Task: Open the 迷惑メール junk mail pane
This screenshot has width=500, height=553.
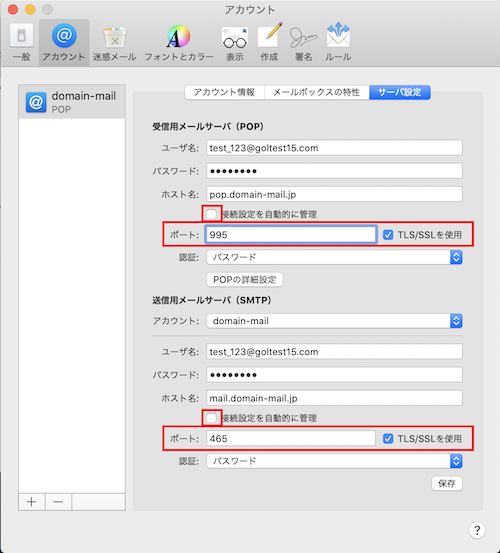Action: point(114,42)
